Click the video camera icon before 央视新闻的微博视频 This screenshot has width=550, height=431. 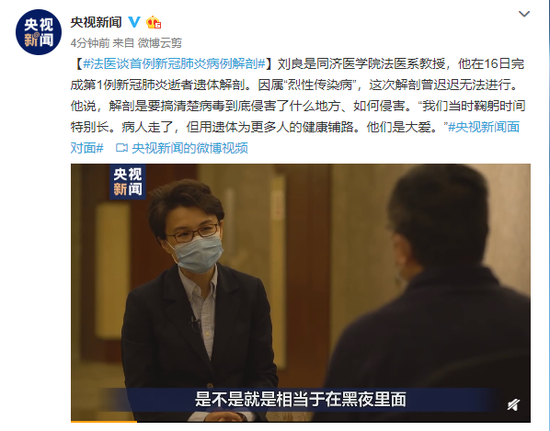(121, 148)
